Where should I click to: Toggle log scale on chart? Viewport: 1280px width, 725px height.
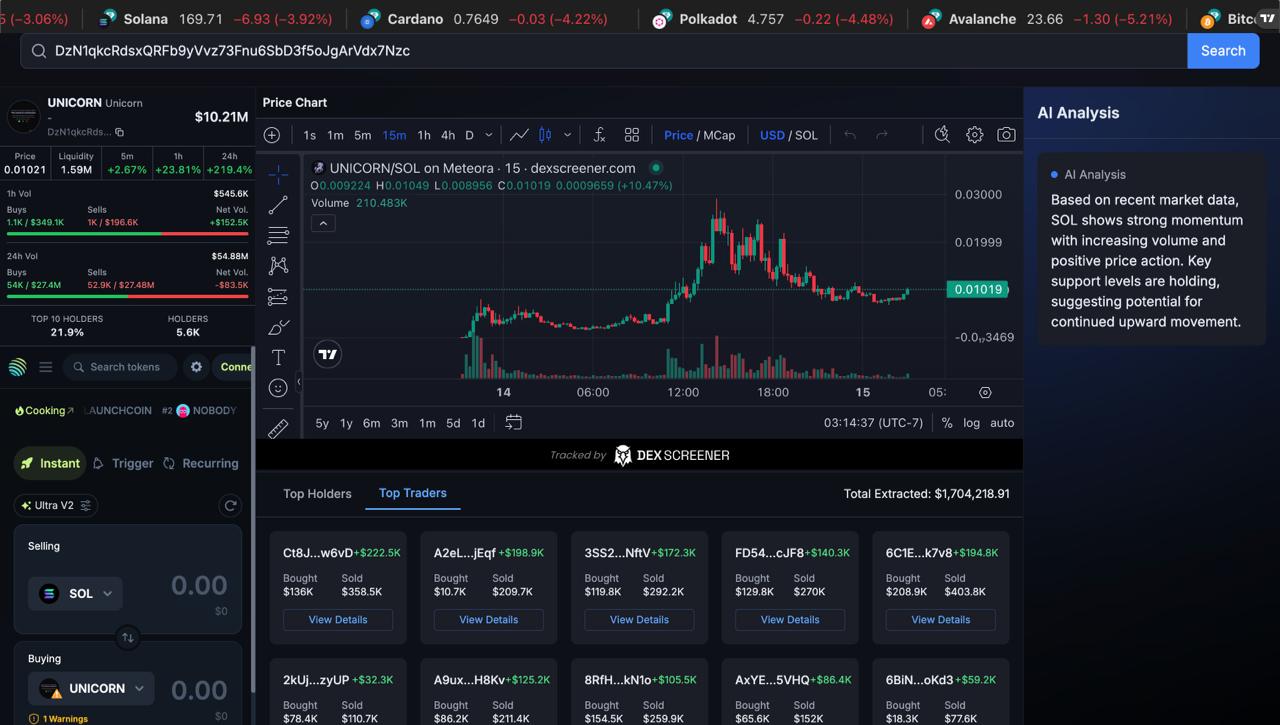(x=972, y=423)
